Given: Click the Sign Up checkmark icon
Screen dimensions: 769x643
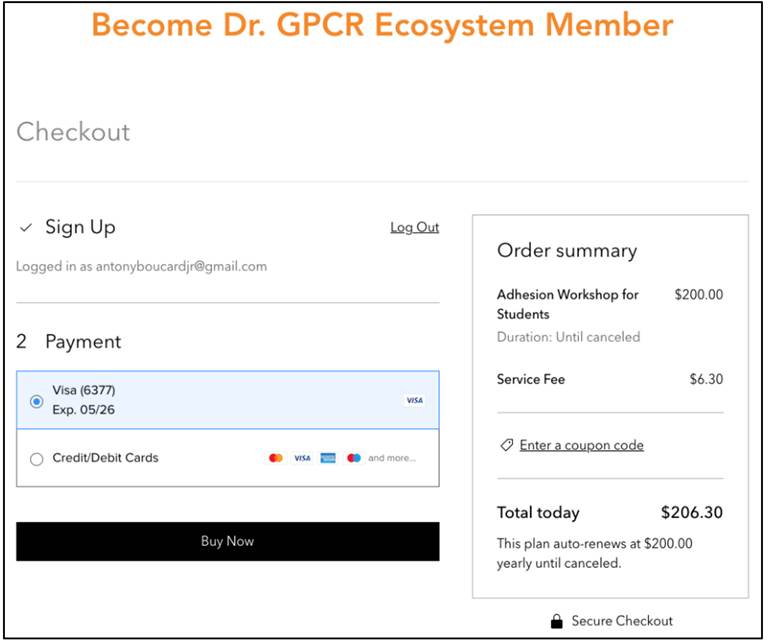Looking at the screenshot, I should pyautogui.click(x=26, y=228).
